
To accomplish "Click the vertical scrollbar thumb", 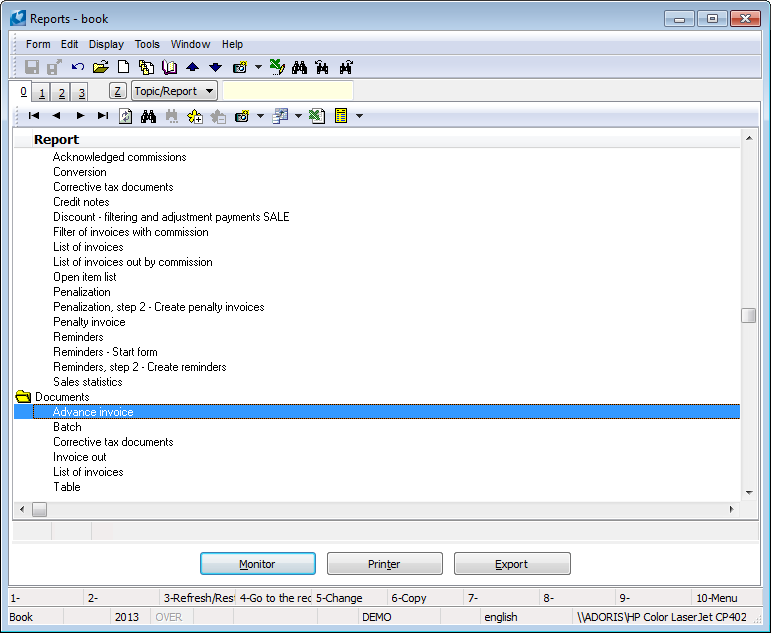I will 748,315.
